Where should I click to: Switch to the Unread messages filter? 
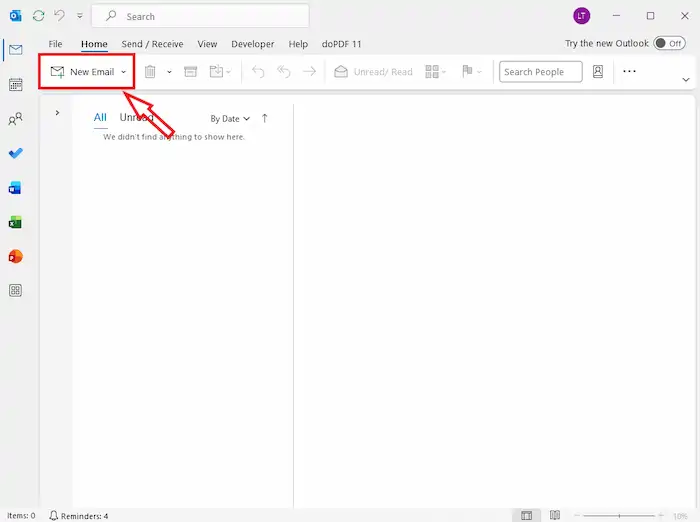click(x=136, y=118)
